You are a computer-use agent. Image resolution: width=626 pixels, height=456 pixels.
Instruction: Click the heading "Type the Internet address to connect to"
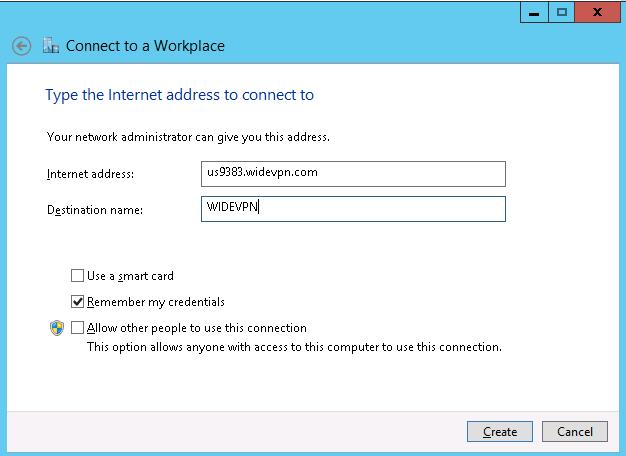[180, 95]
